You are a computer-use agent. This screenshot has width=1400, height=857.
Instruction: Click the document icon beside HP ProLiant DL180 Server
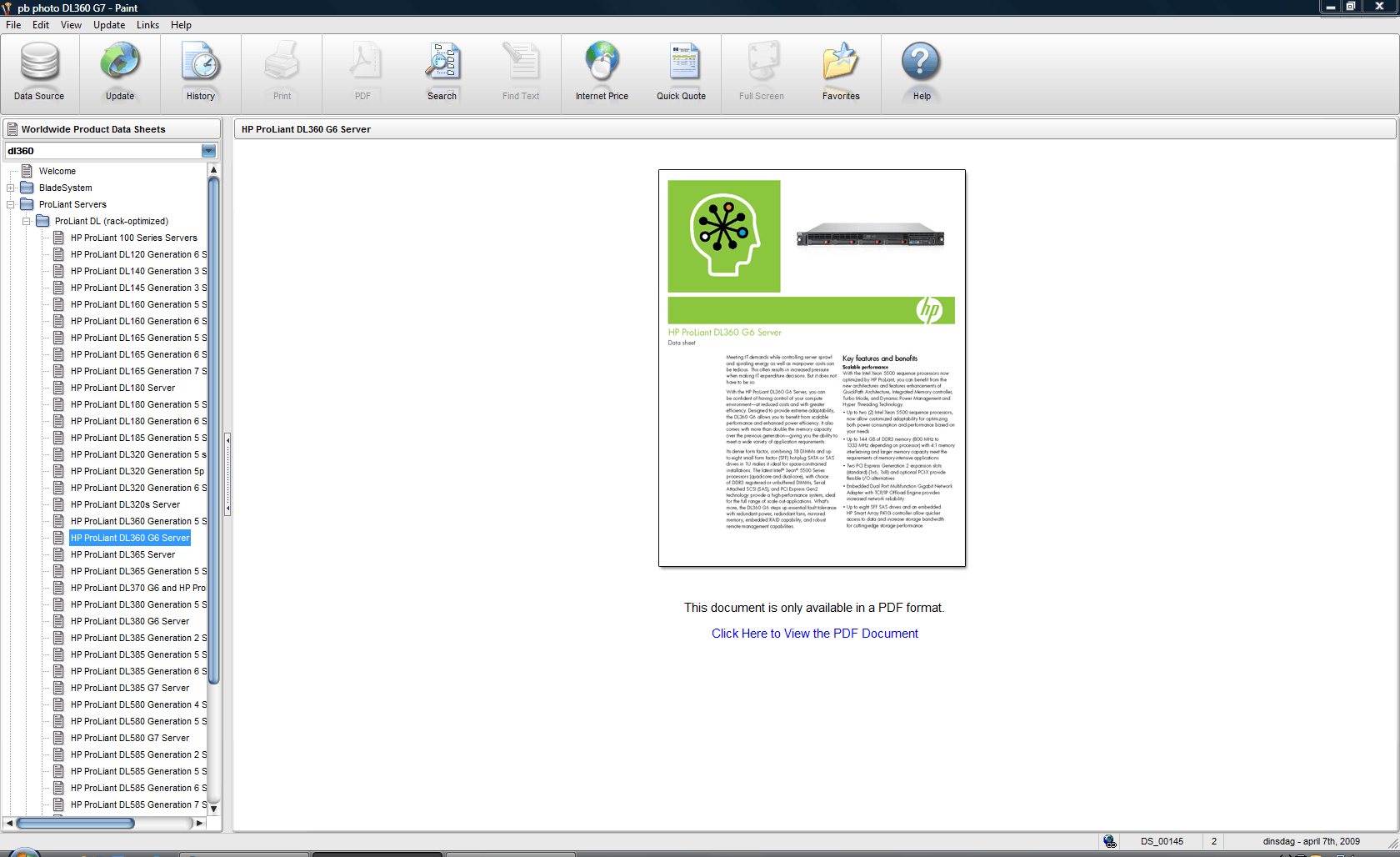coord(58,388)
